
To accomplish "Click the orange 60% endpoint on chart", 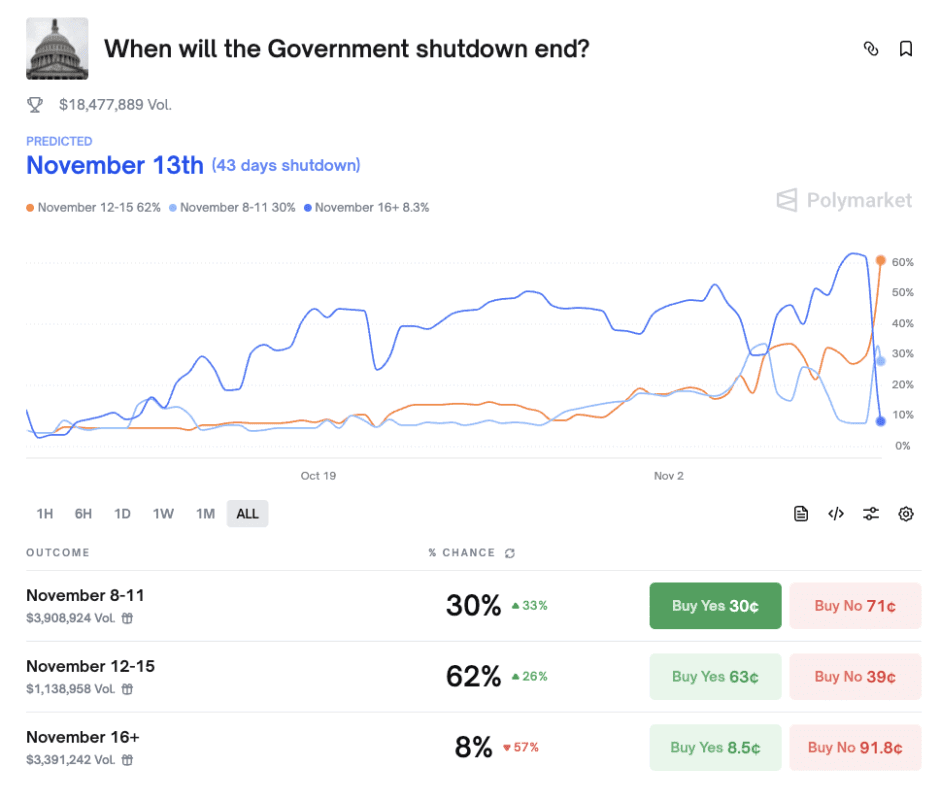I will click(880, 260).
